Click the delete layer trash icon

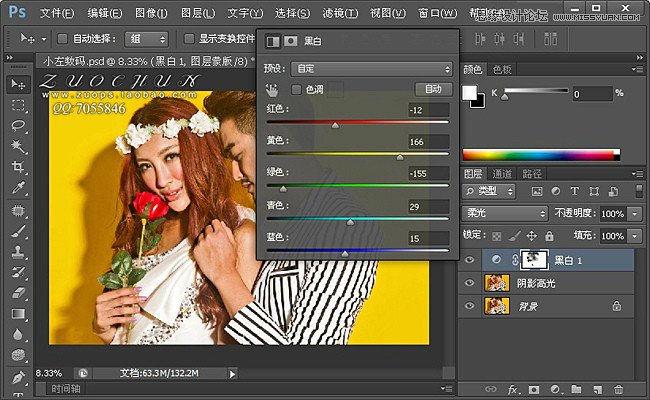[618, 389]
